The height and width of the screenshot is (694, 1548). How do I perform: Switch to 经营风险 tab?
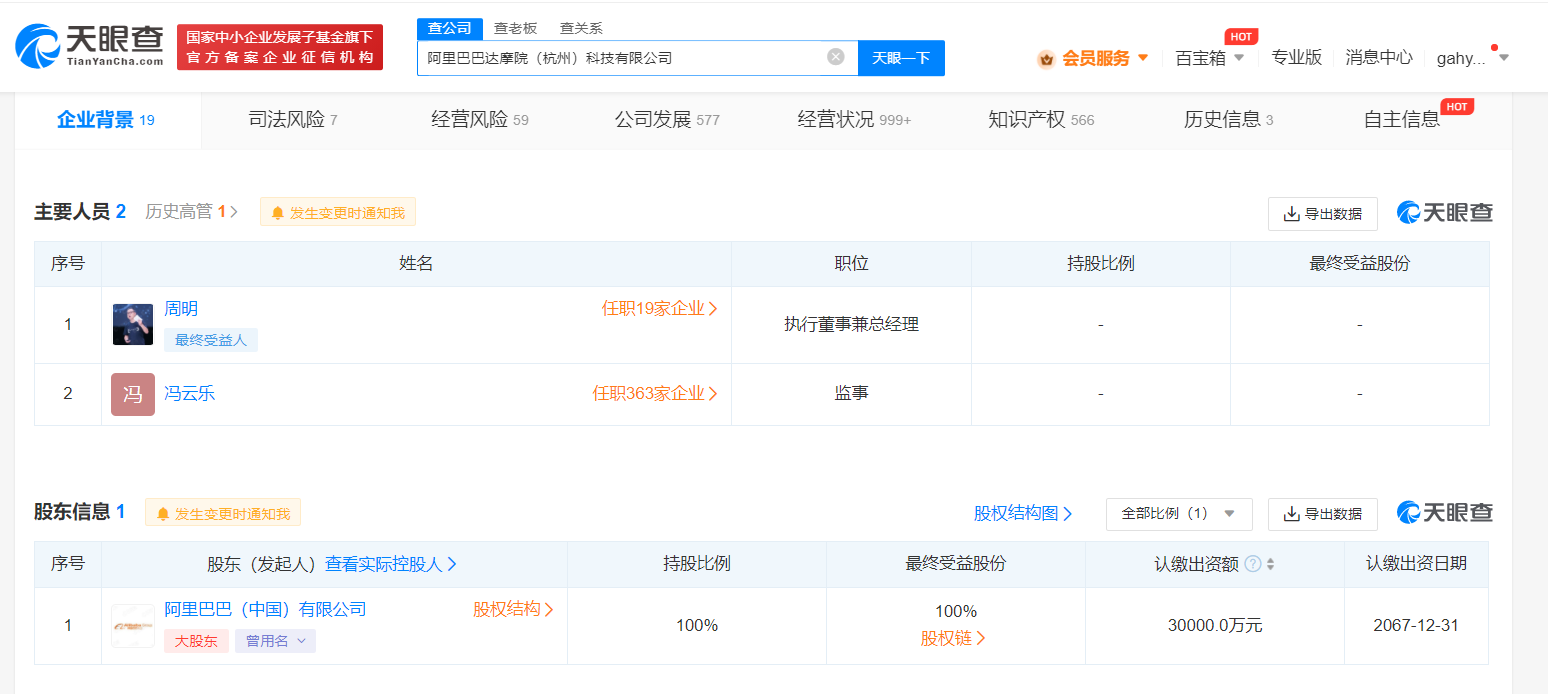480,120
